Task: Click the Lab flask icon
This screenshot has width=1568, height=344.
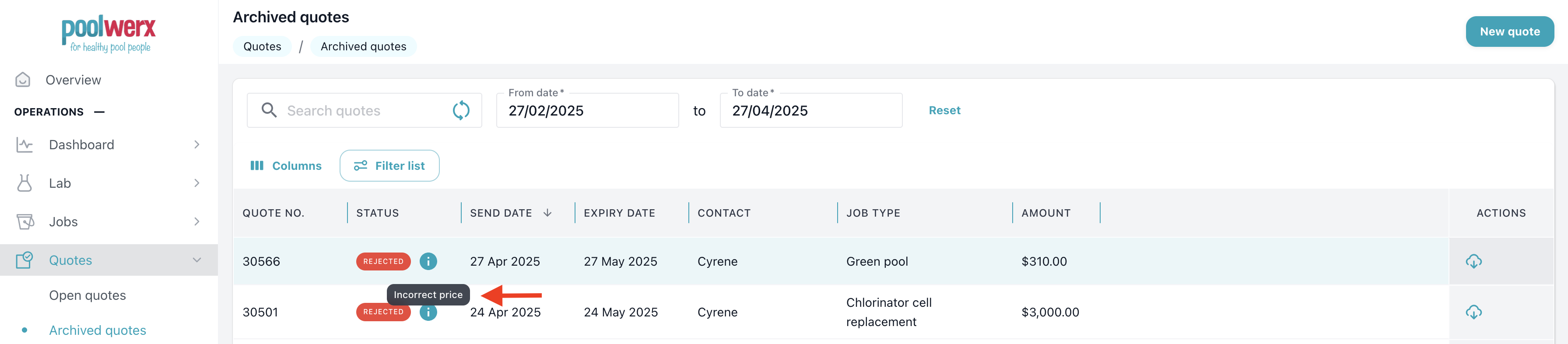Action: pos(25,183)
